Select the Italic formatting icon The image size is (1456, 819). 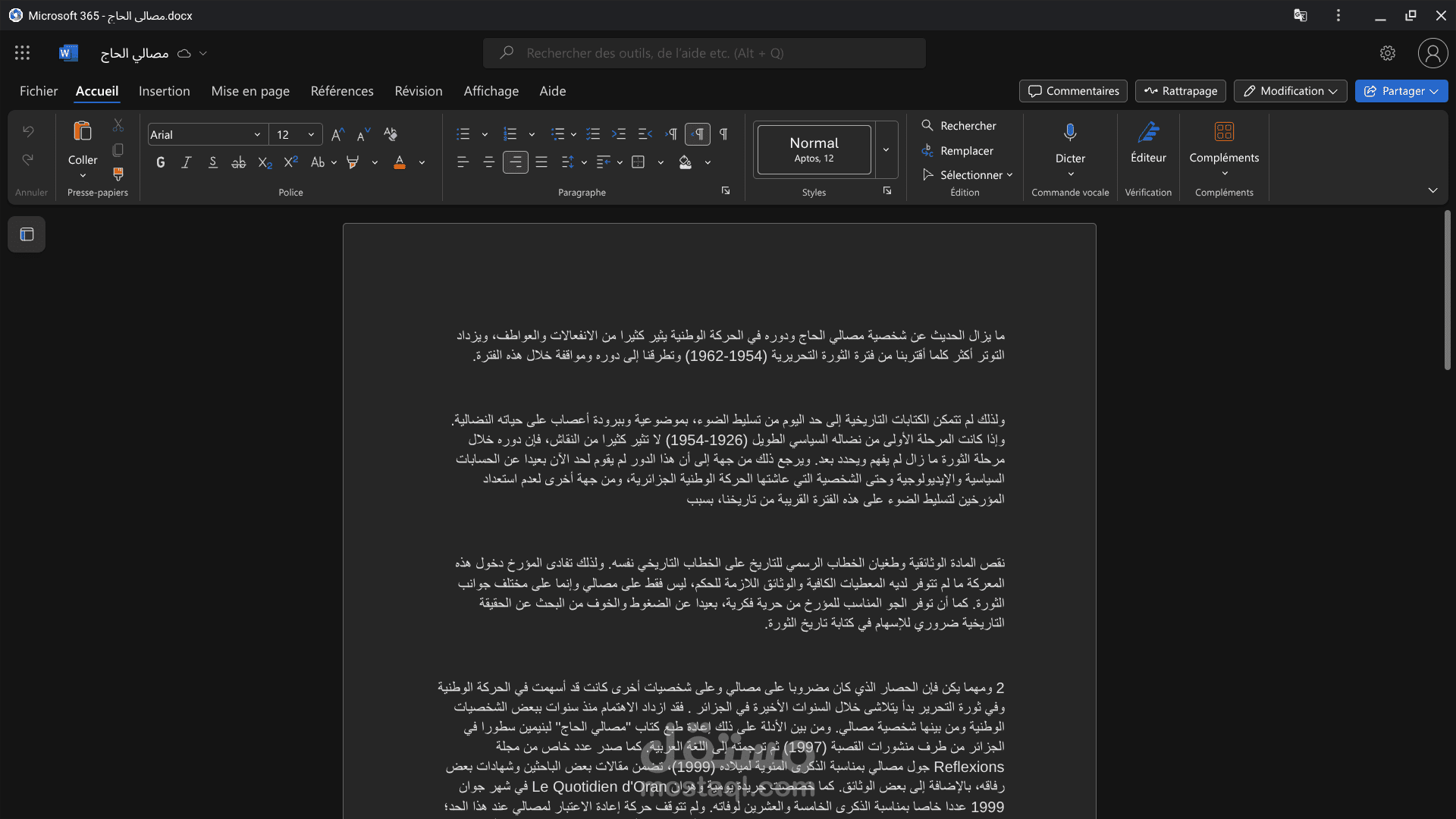(x=186, y=162)
